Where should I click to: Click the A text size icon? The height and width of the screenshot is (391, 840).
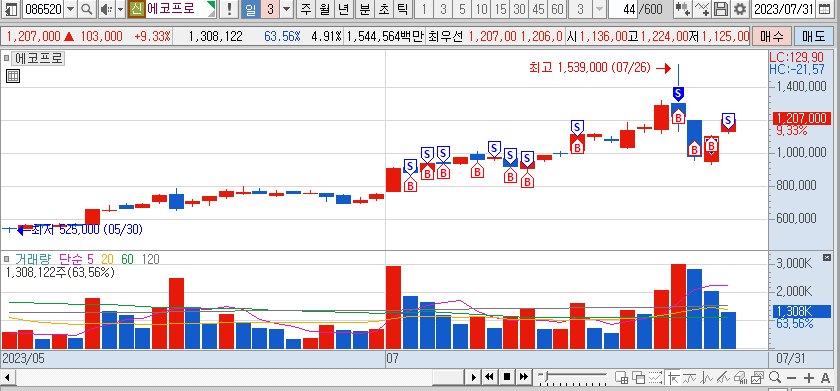(x=825, y=377)
